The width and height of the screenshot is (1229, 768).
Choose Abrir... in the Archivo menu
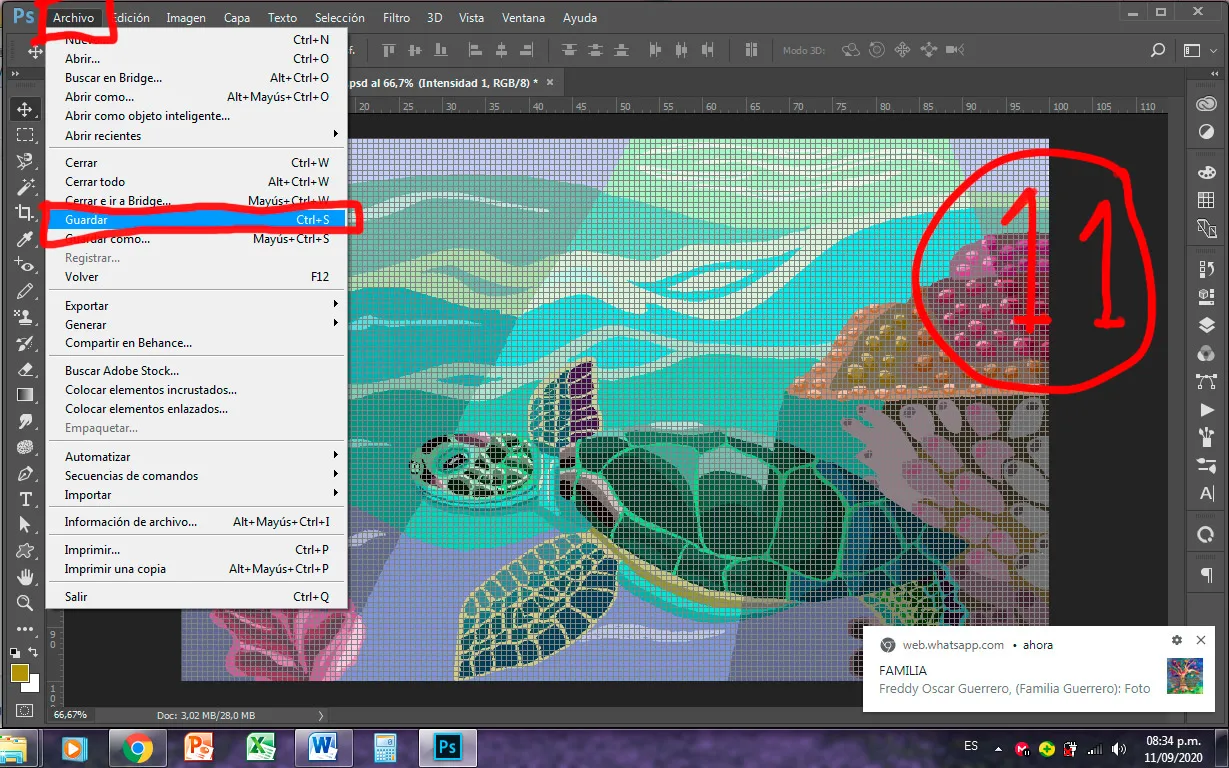(x=197, y=59)
